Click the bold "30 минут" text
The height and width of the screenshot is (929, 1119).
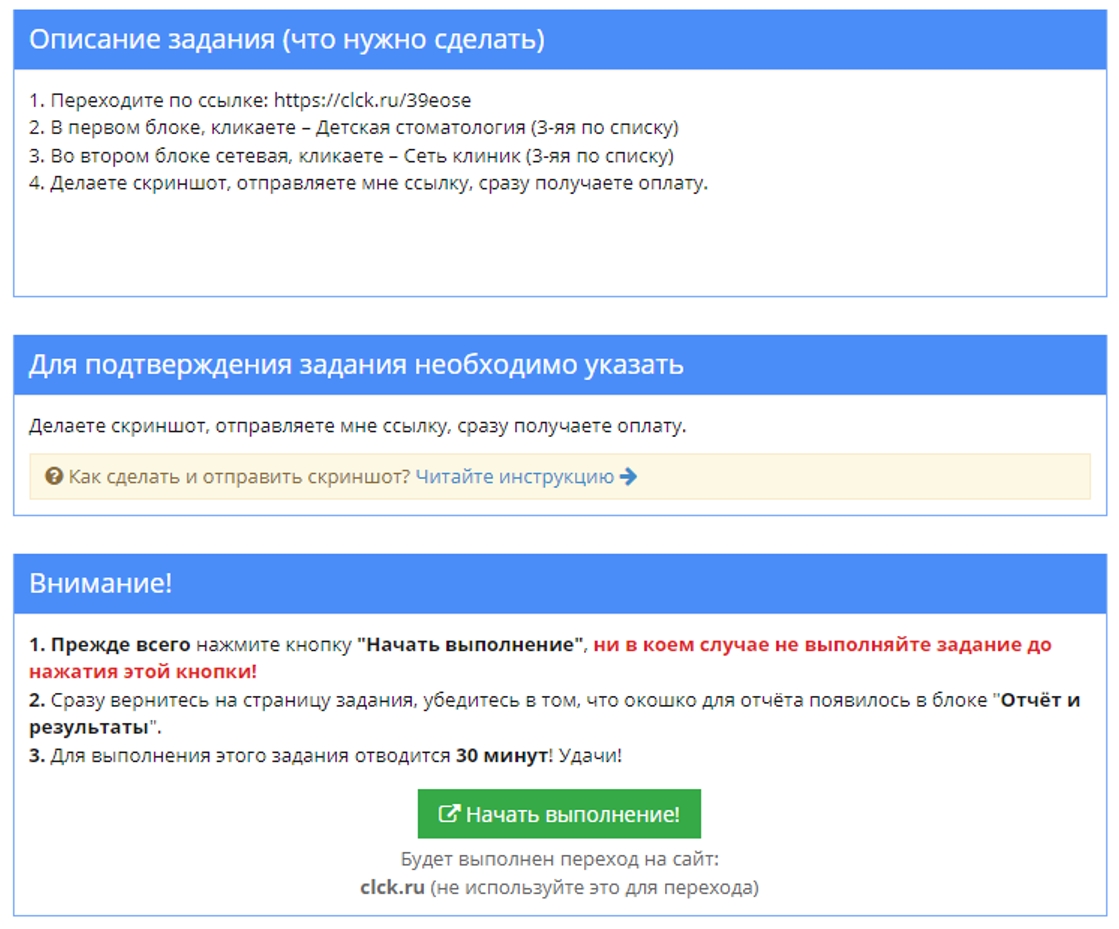[x=502, y=755]
